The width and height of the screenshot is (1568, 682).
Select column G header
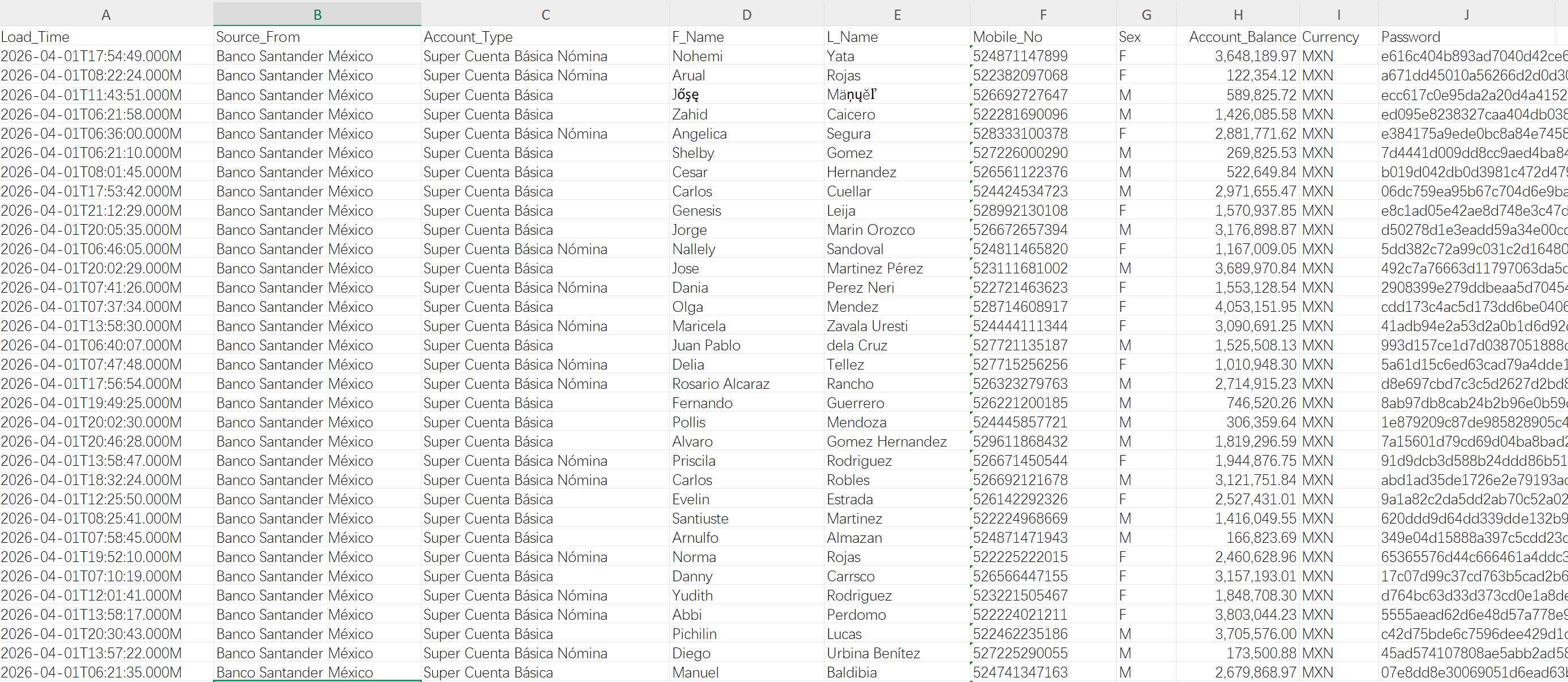point(1146,15)
